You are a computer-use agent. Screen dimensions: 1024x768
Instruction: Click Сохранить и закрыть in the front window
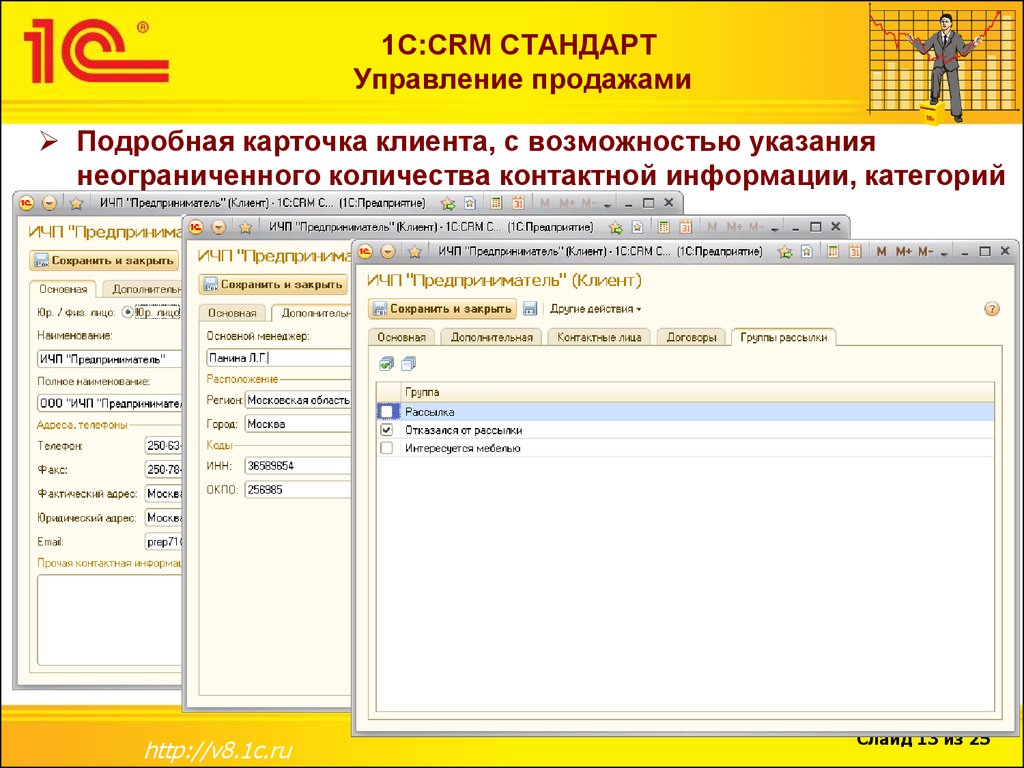click(x=443, y=309)
